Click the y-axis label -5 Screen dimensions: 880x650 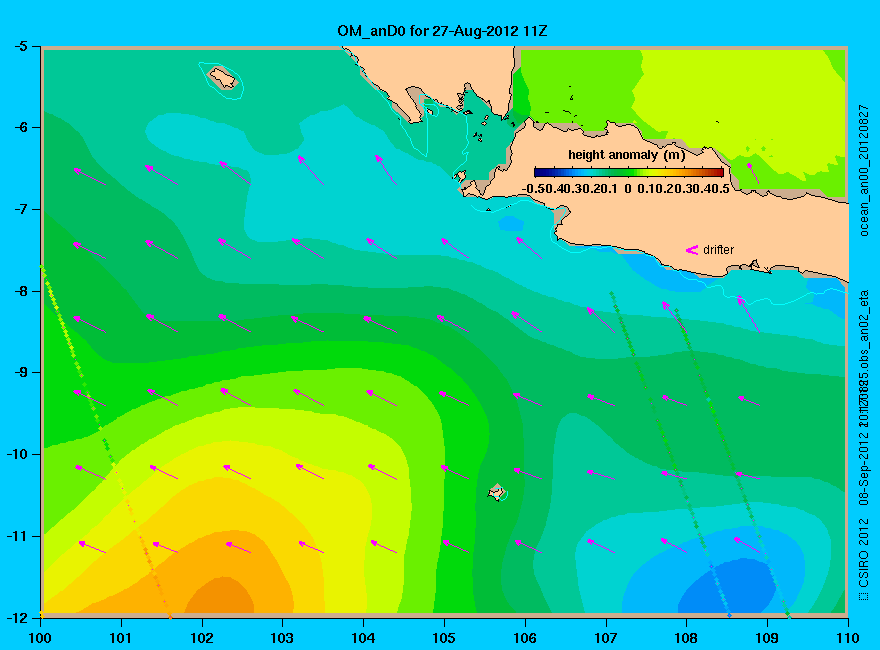(x=20, y=46)
